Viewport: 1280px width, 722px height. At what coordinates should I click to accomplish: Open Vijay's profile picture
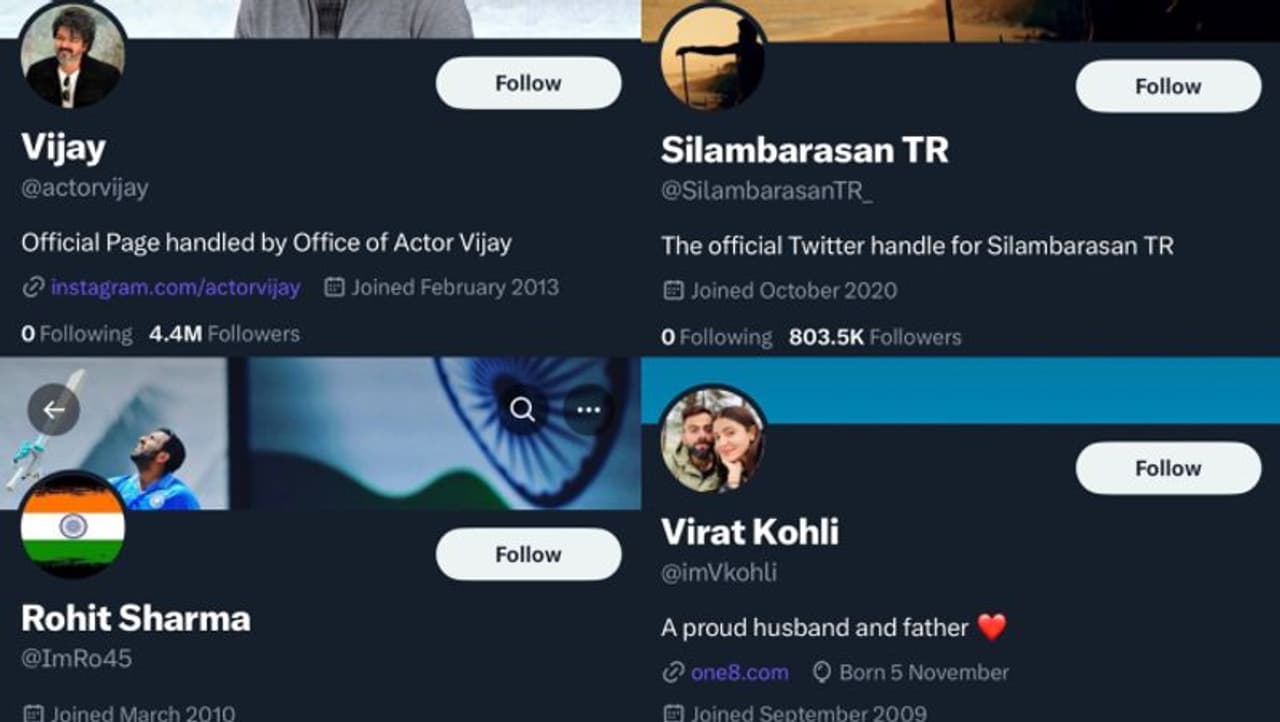(x=73, y=56)
